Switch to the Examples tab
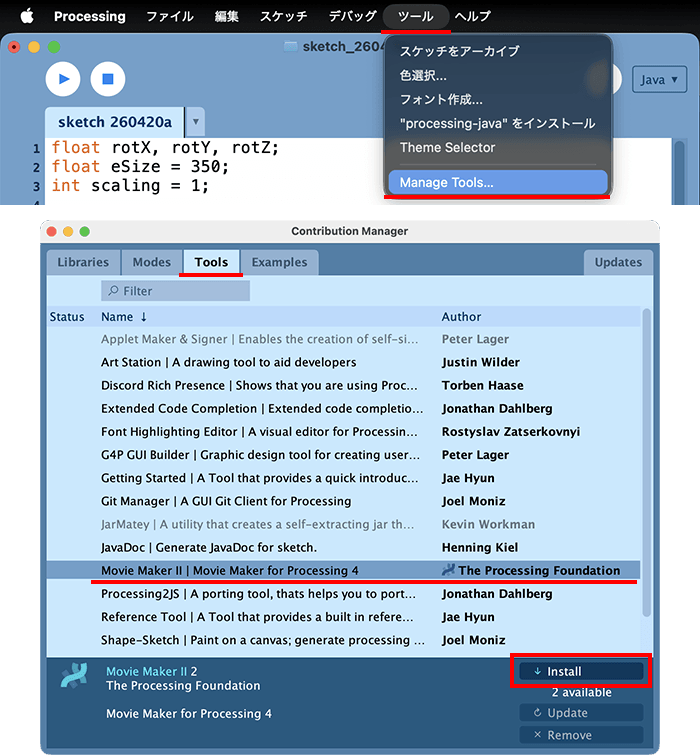The image size is (700, 755). (x=279, y=262)
